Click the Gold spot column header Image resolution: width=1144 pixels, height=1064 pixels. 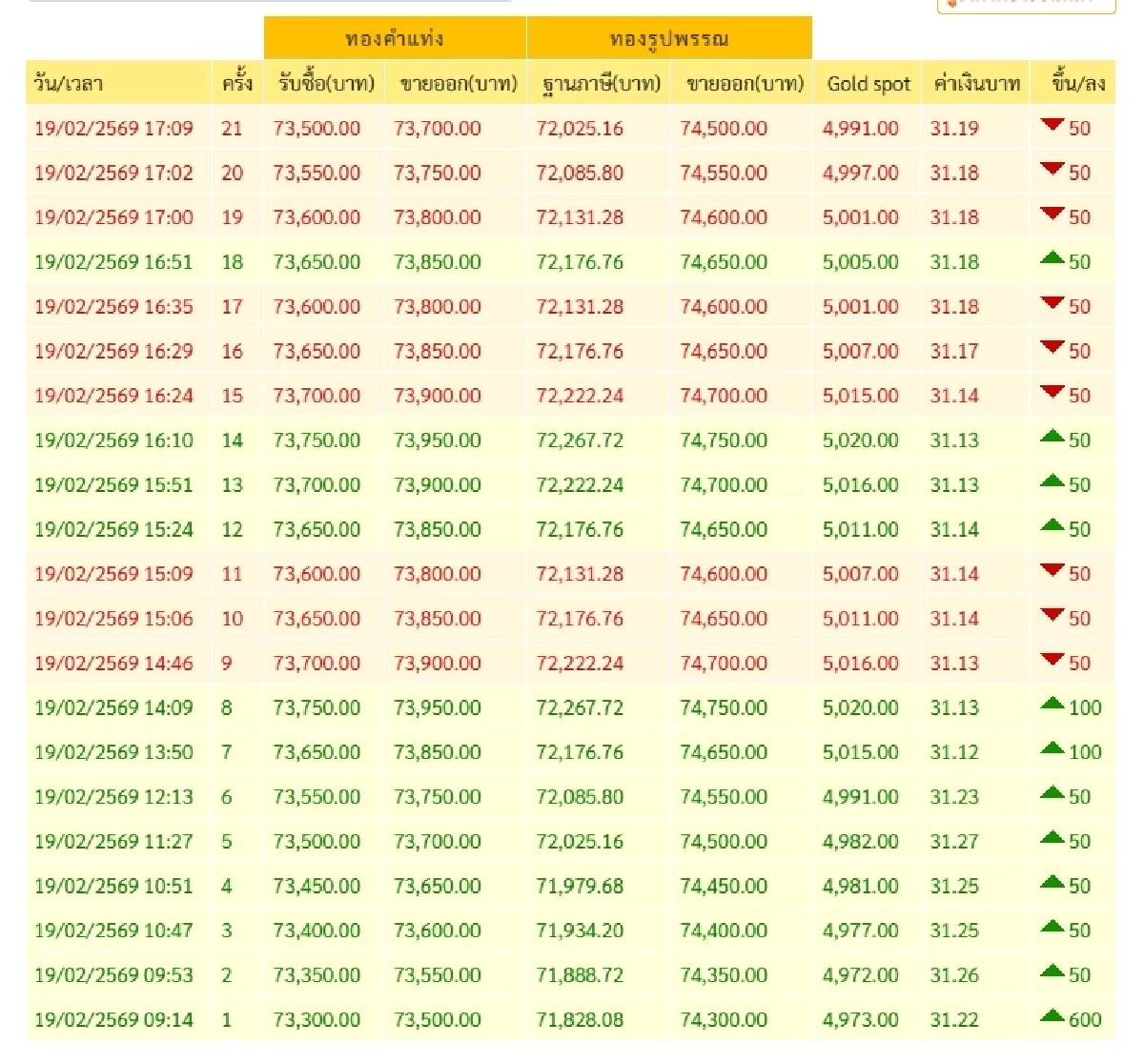point(868,84)
